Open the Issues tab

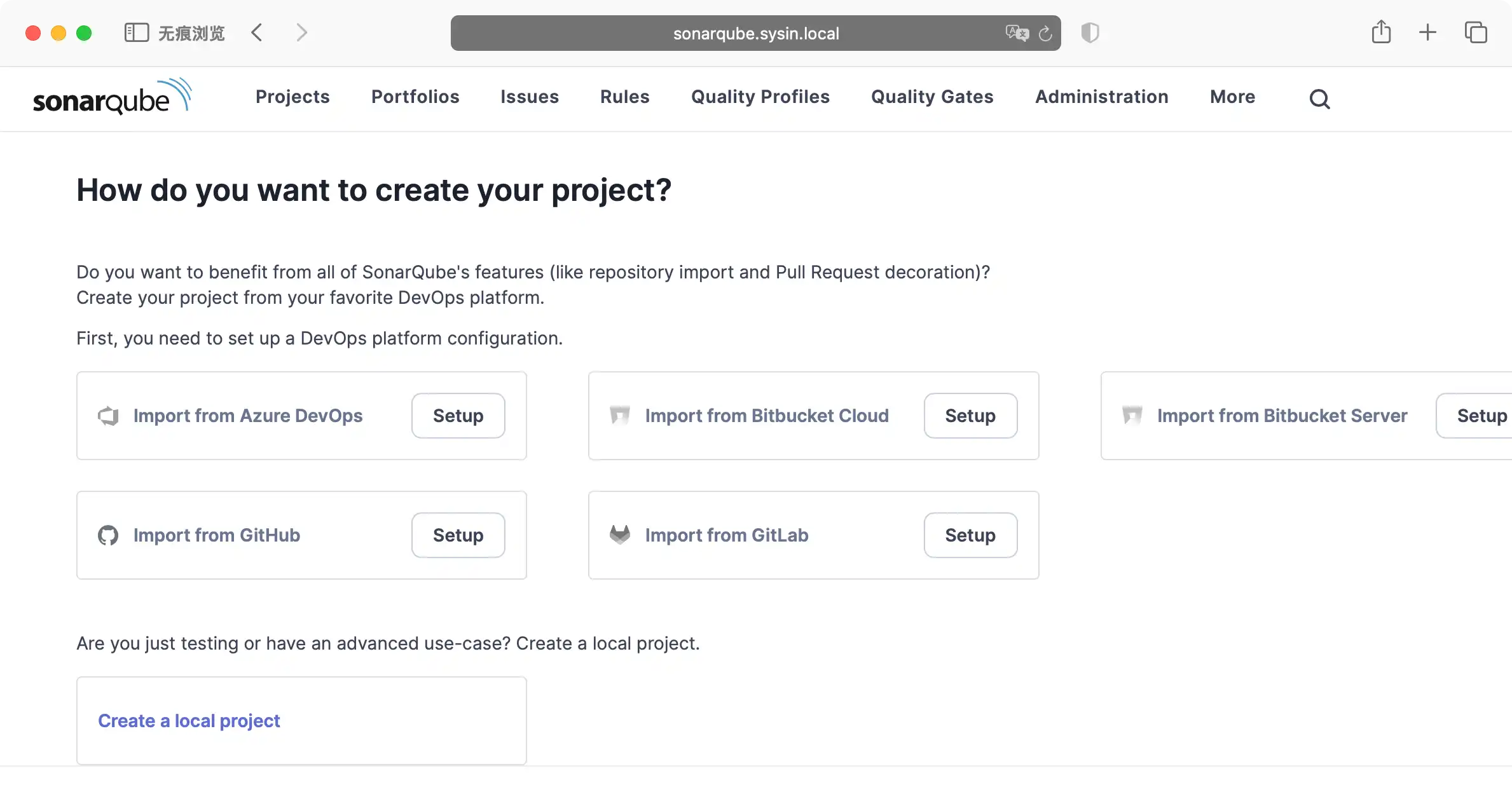click(x=530, y=97)
